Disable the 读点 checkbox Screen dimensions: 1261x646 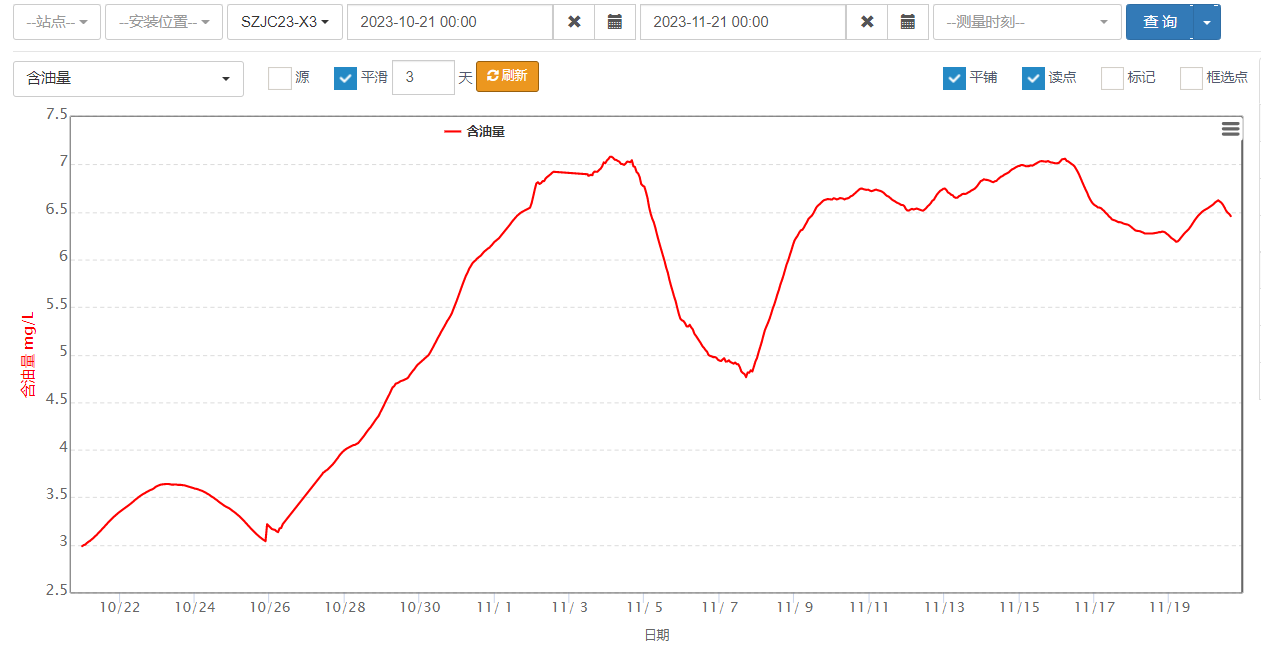1033,78
